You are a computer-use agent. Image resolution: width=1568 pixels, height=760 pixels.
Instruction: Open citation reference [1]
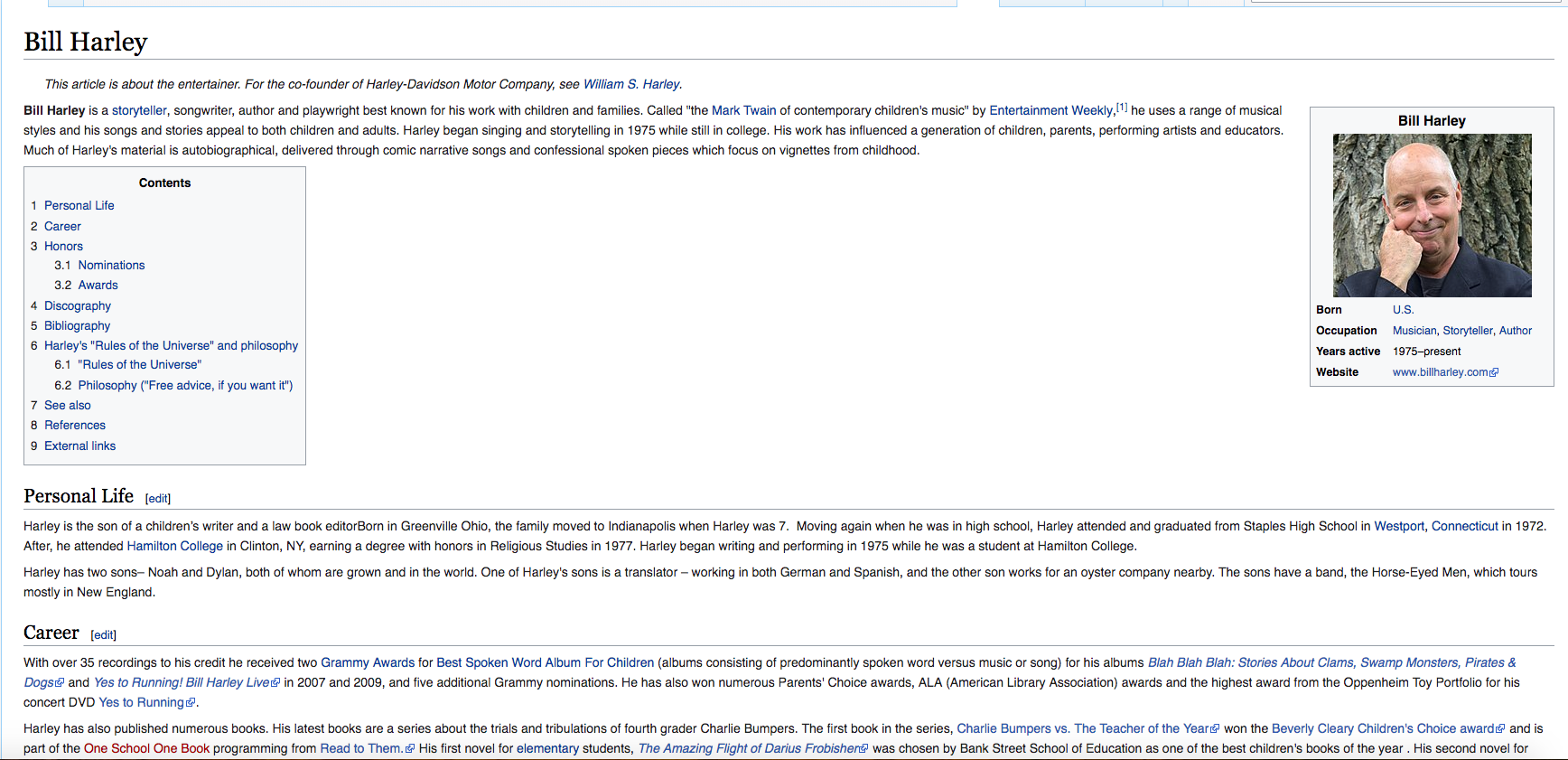pos(1122,107)
